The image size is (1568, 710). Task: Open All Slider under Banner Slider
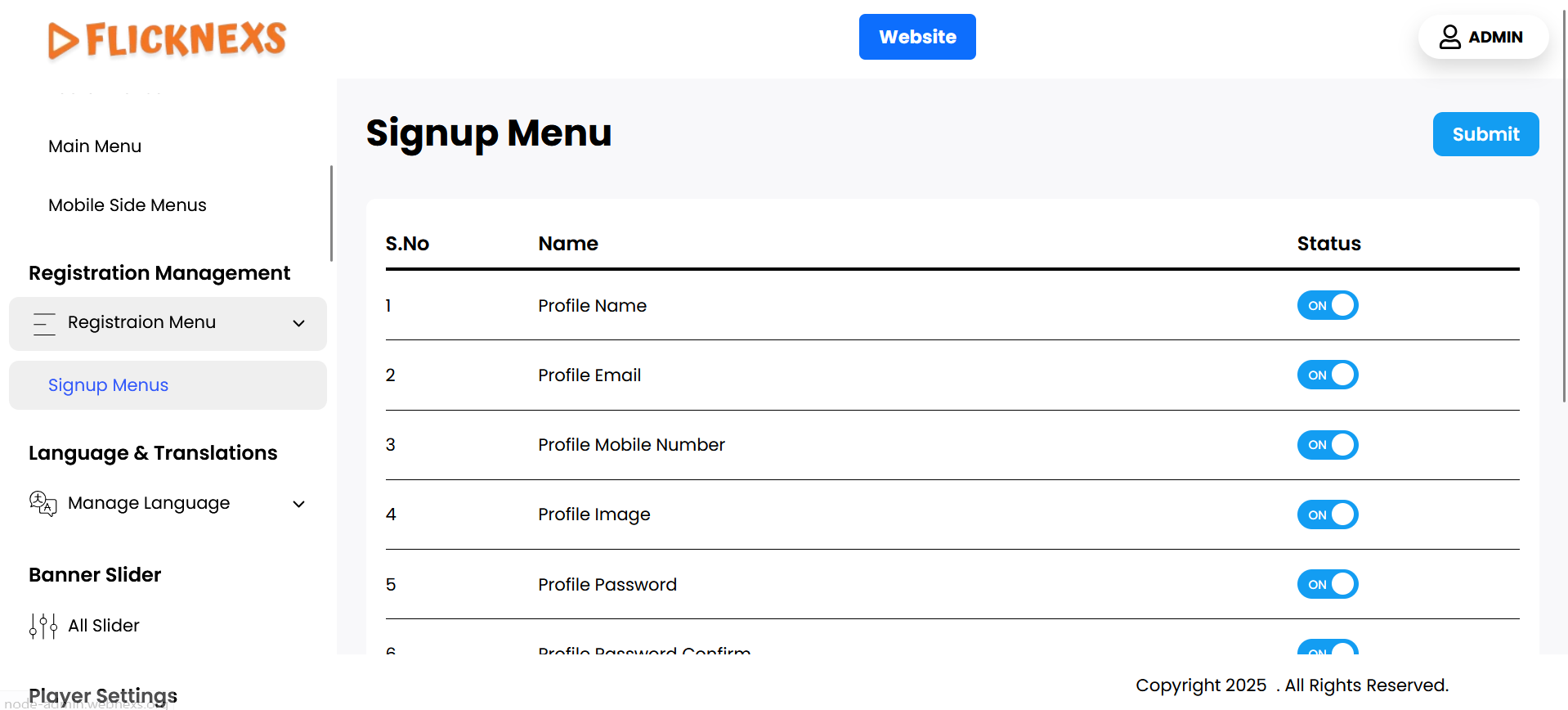(x=104, y=626)
